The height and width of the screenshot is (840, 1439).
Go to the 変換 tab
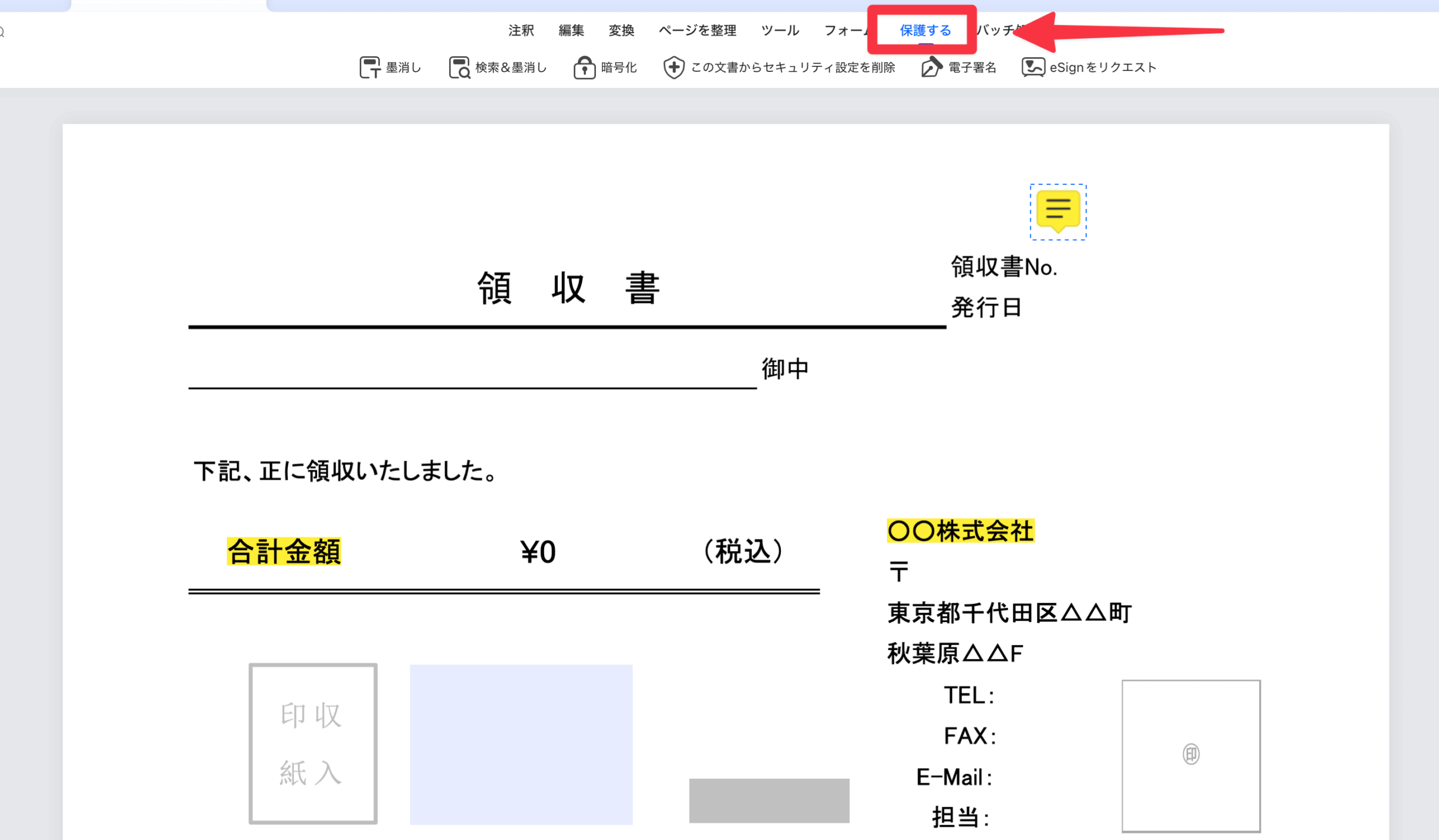[621, 30]
